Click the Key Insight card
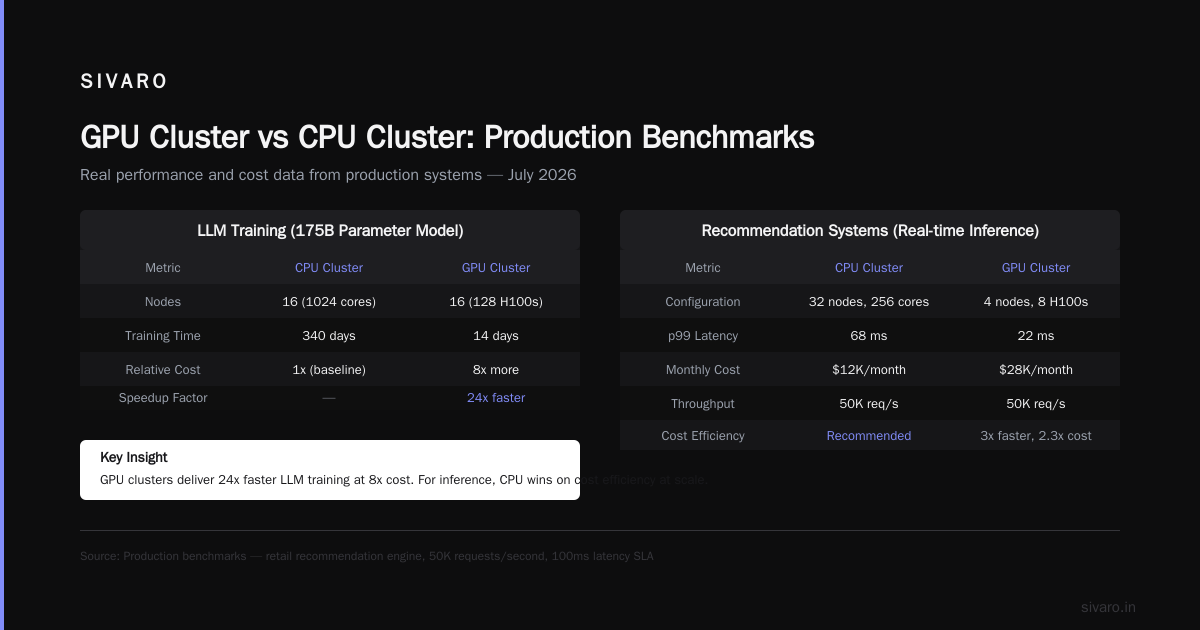 [x=330, y=470]
